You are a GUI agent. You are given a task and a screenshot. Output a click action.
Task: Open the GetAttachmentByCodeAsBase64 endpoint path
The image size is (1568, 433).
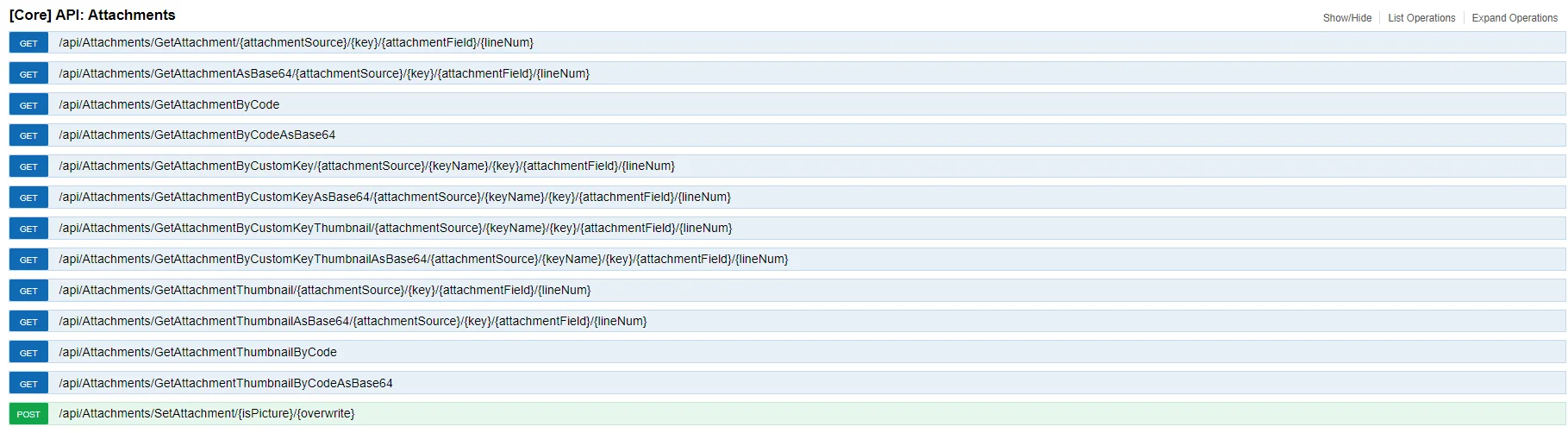click(197, 135)
